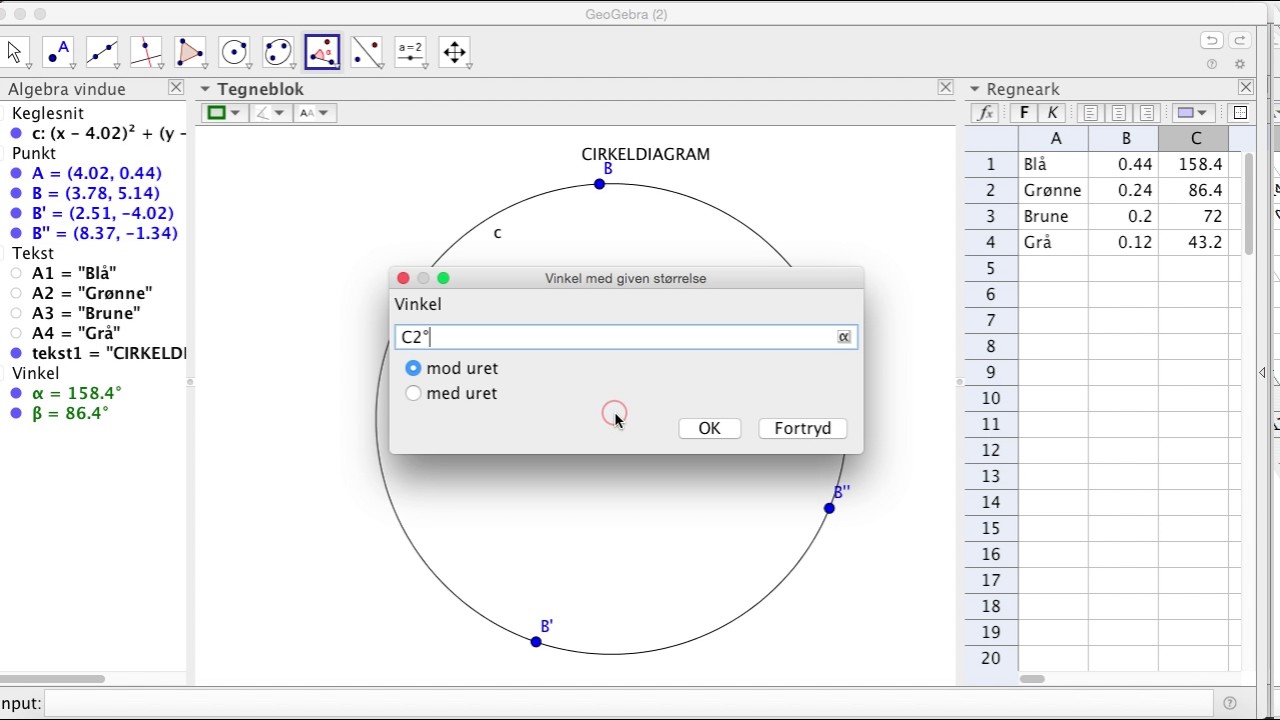Toggle the fx input bar in spreadsheet

[x=986, y=113]
